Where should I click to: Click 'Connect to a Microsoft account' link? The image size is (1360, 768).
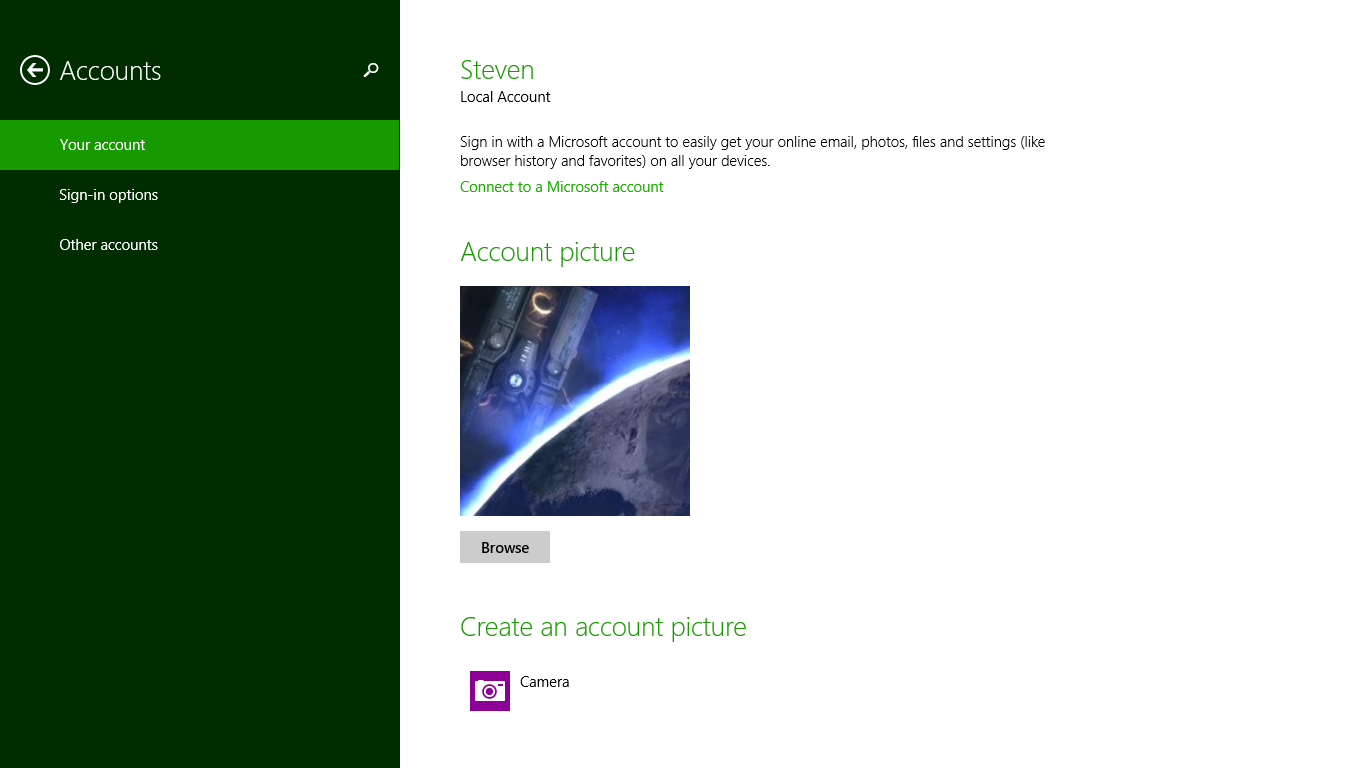[561, 187]
